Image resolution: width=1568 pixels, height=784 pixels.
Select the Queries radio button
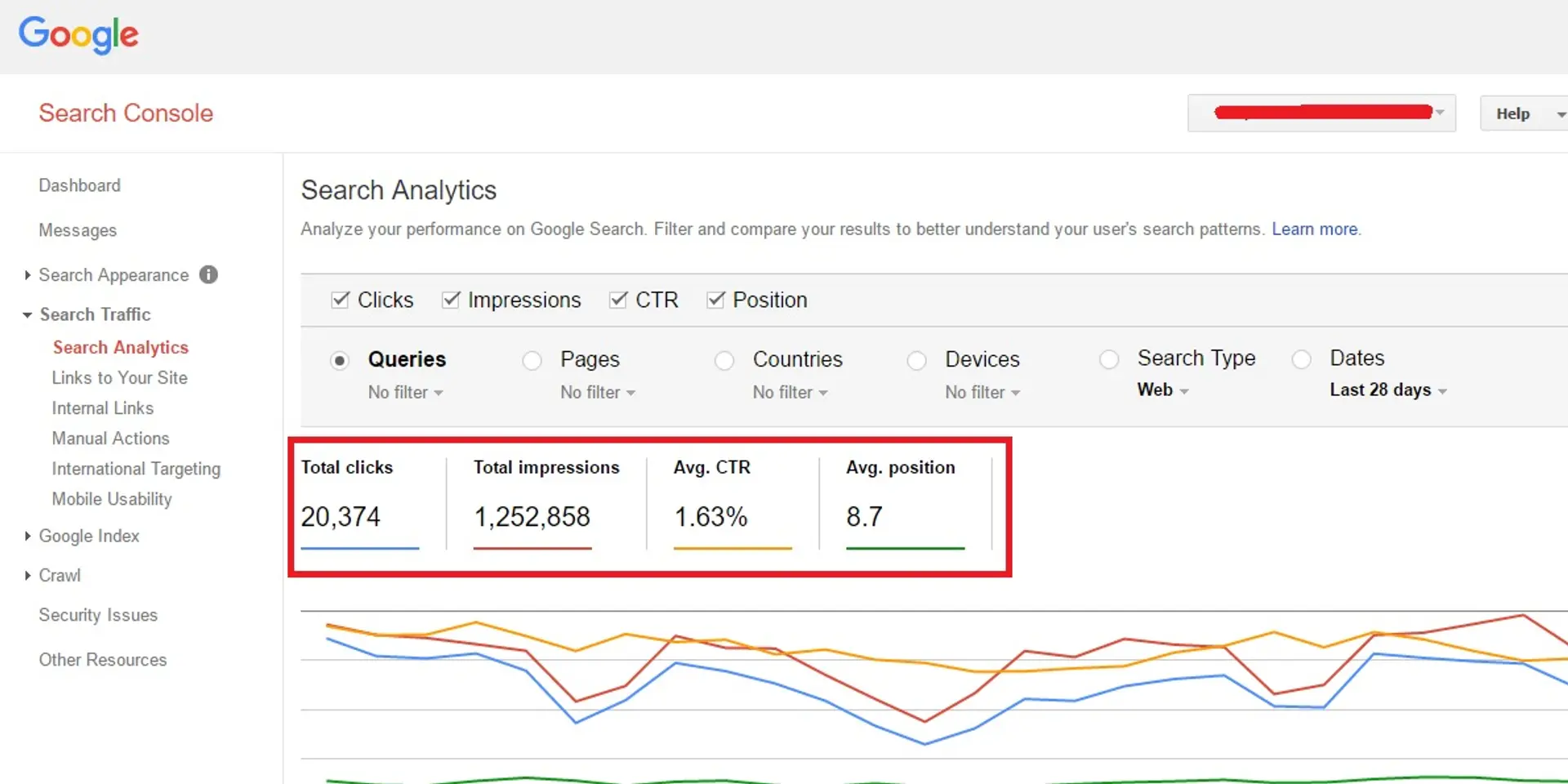point(340,360)
